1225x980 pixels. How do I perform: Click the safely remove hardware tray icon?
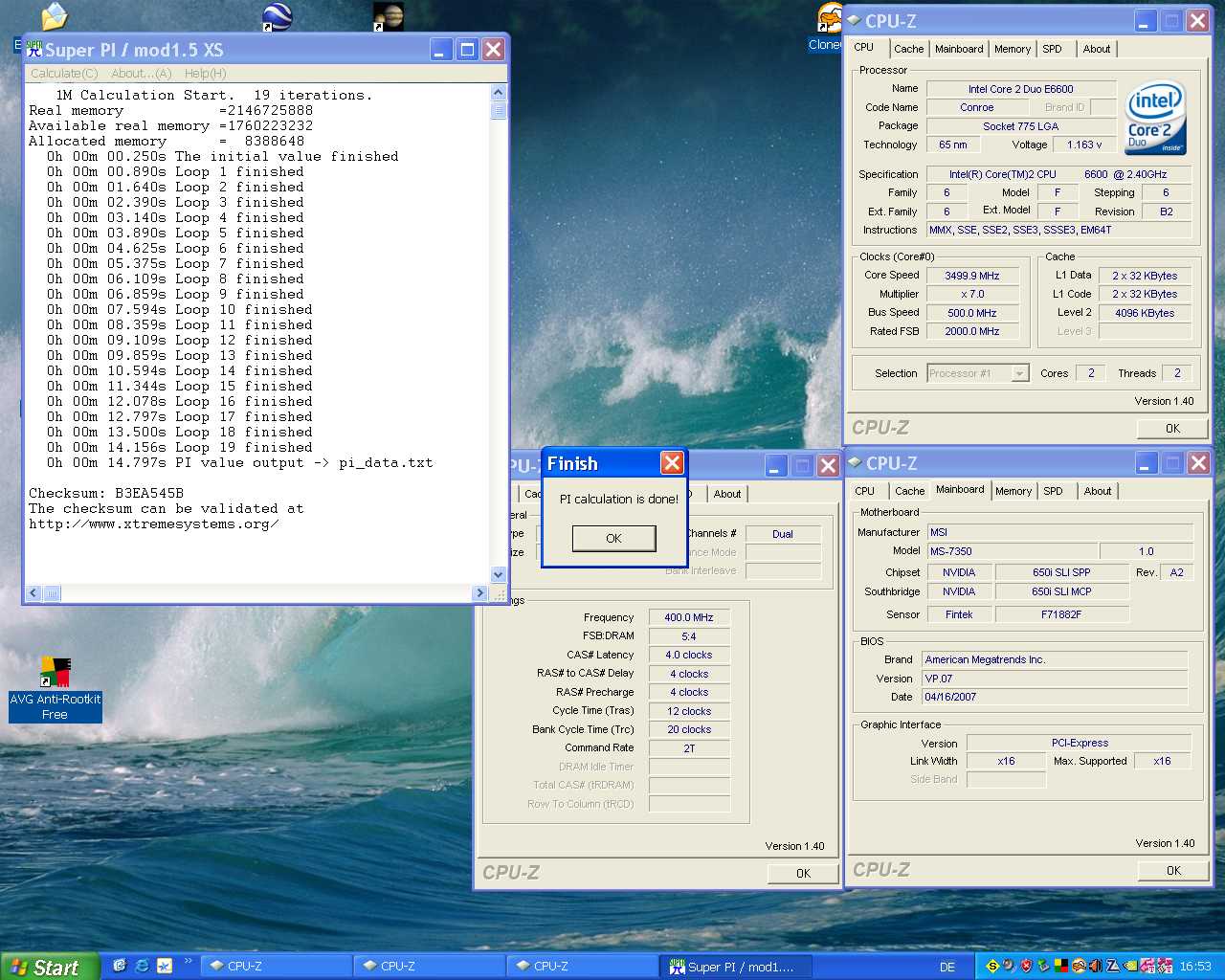click(x=1044, y=966)
